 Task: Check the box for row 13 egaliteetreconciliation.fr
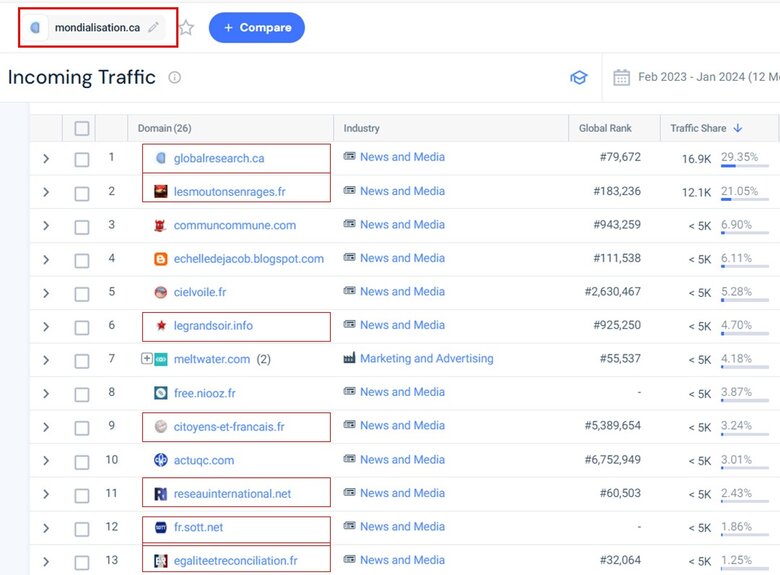click(x=82, y=563)
